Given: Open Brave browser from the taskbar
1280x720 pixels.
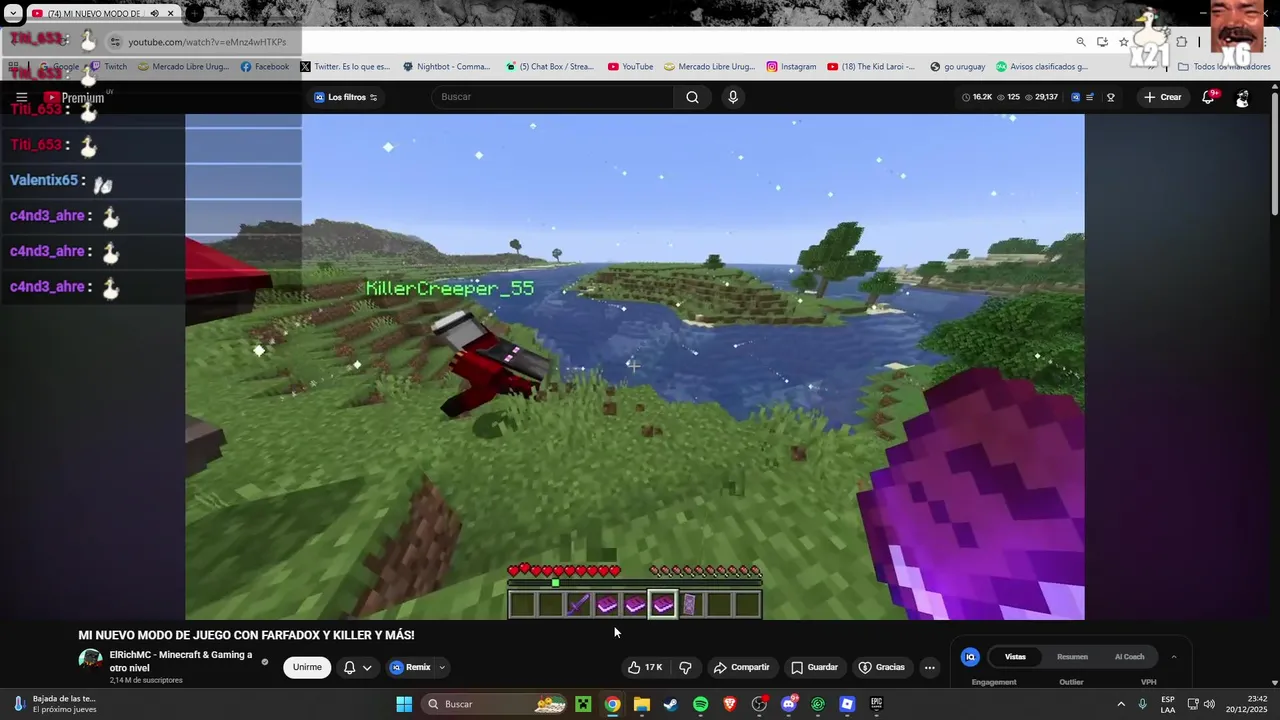Looking at the screenshot, I should [x=729, y=704].
